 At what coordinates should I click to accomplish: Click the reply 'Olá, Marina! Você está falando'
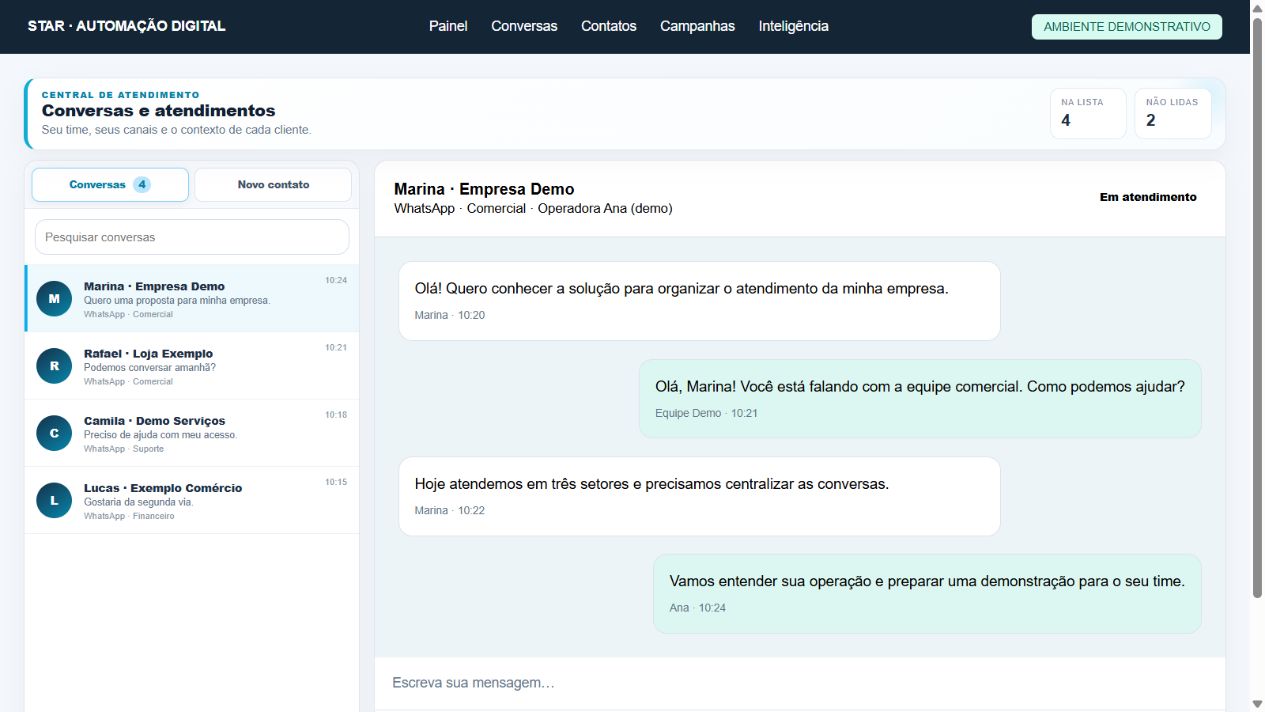(920, 398)
